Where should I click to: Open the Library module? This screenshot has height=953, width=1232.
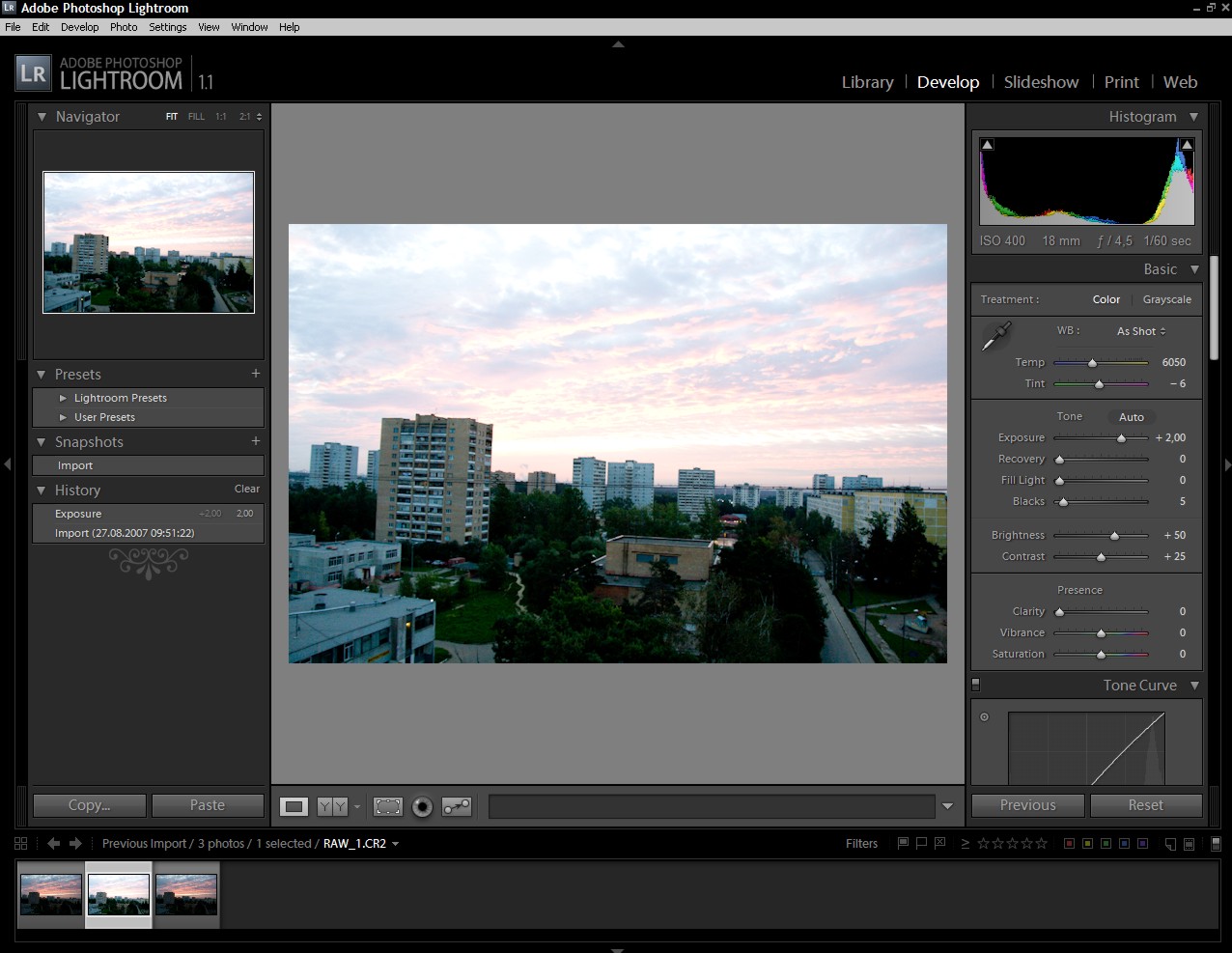click(867, 82)
